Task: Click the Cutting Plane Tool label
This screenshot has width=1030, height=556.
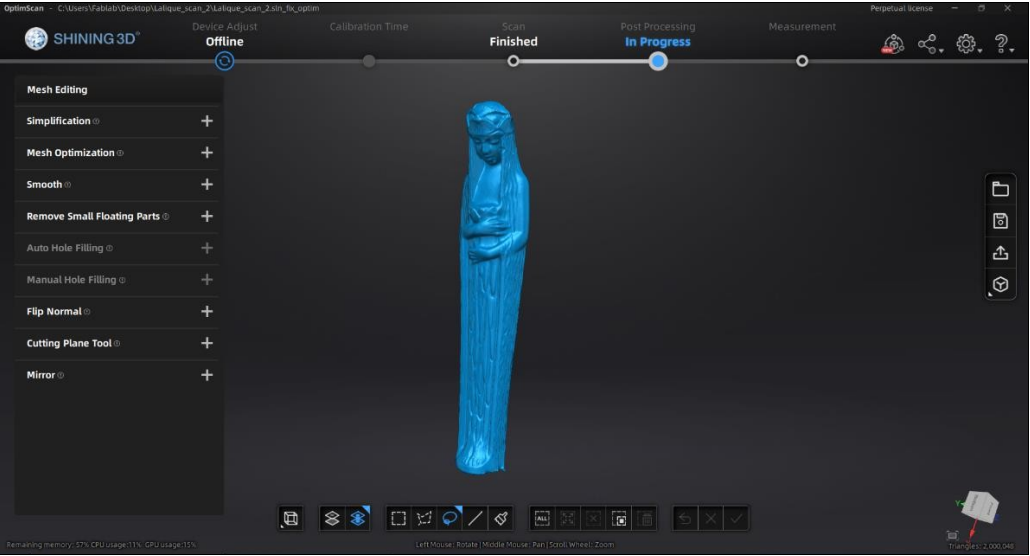Action: pyautogui.click(x=69, y=343)
